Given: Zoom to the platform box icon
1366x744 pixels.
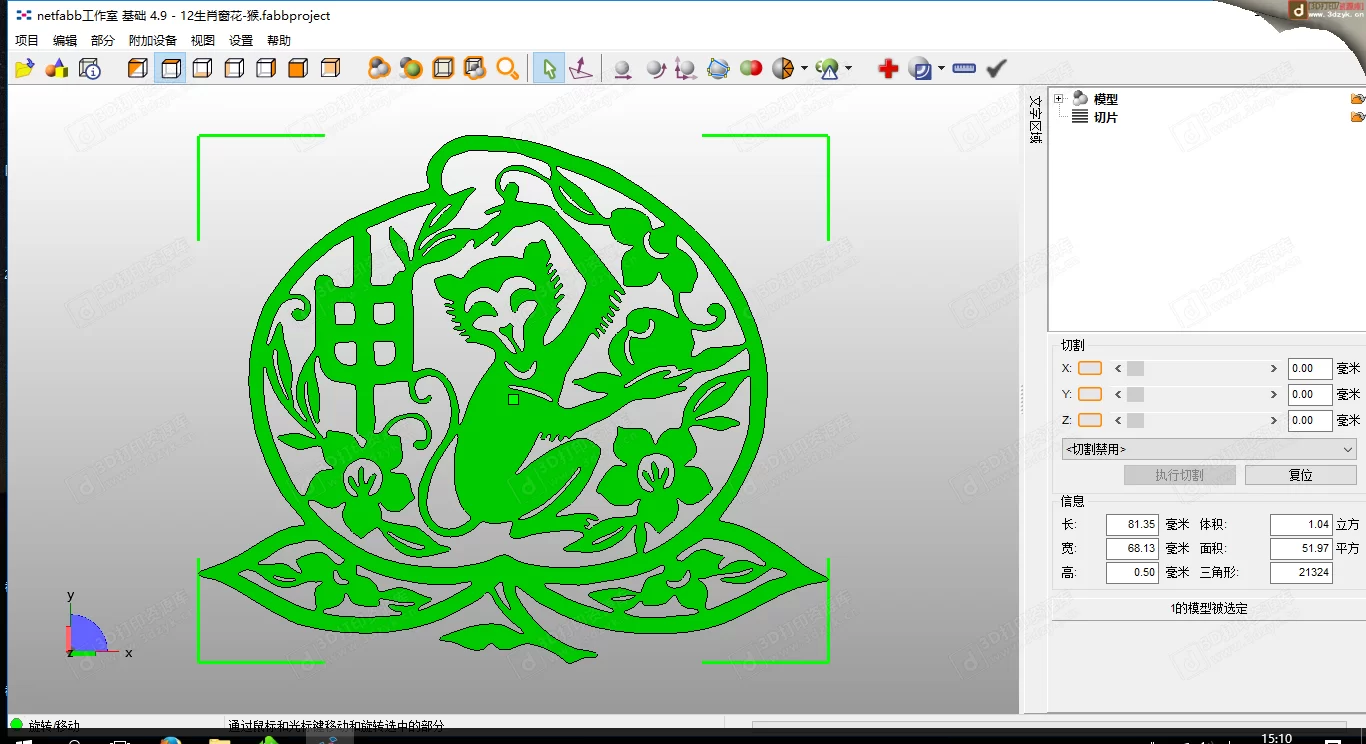Looking at the screenshot, I should [443, 68].
